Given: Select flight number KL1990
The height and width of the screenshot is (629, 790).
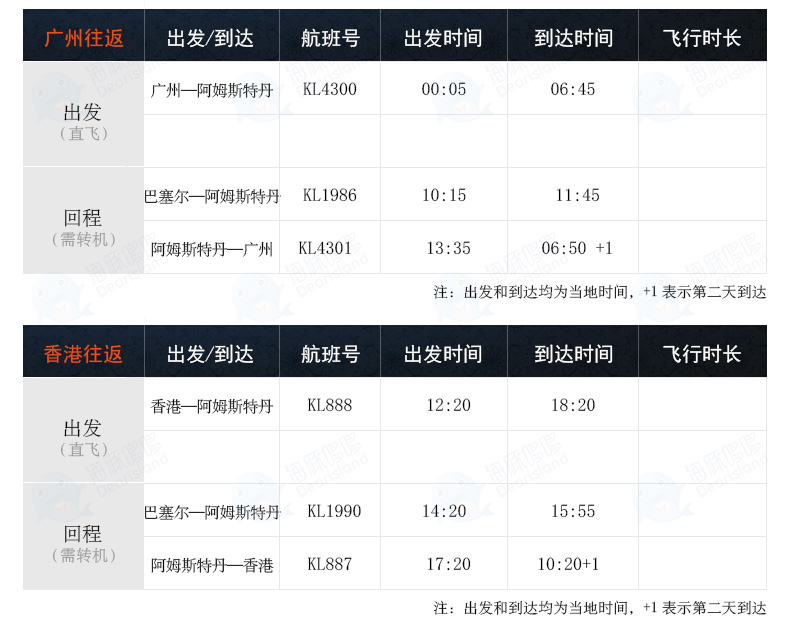Looking at the screenshot, I should pos(334,511).
